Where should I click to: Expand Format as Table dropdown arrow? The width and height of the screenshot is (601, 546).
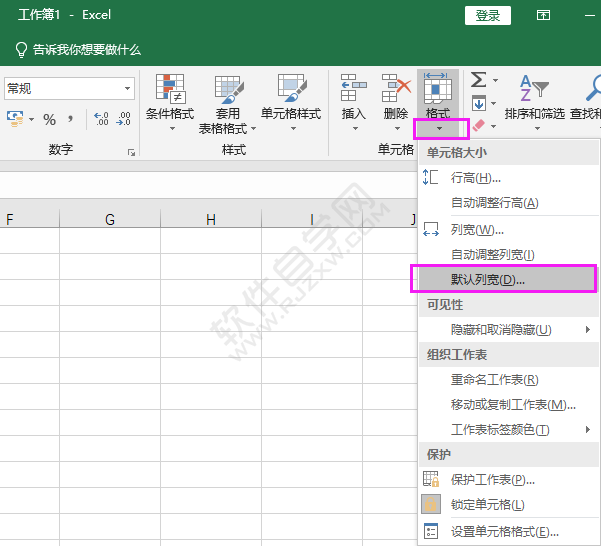tap(253, 129)
